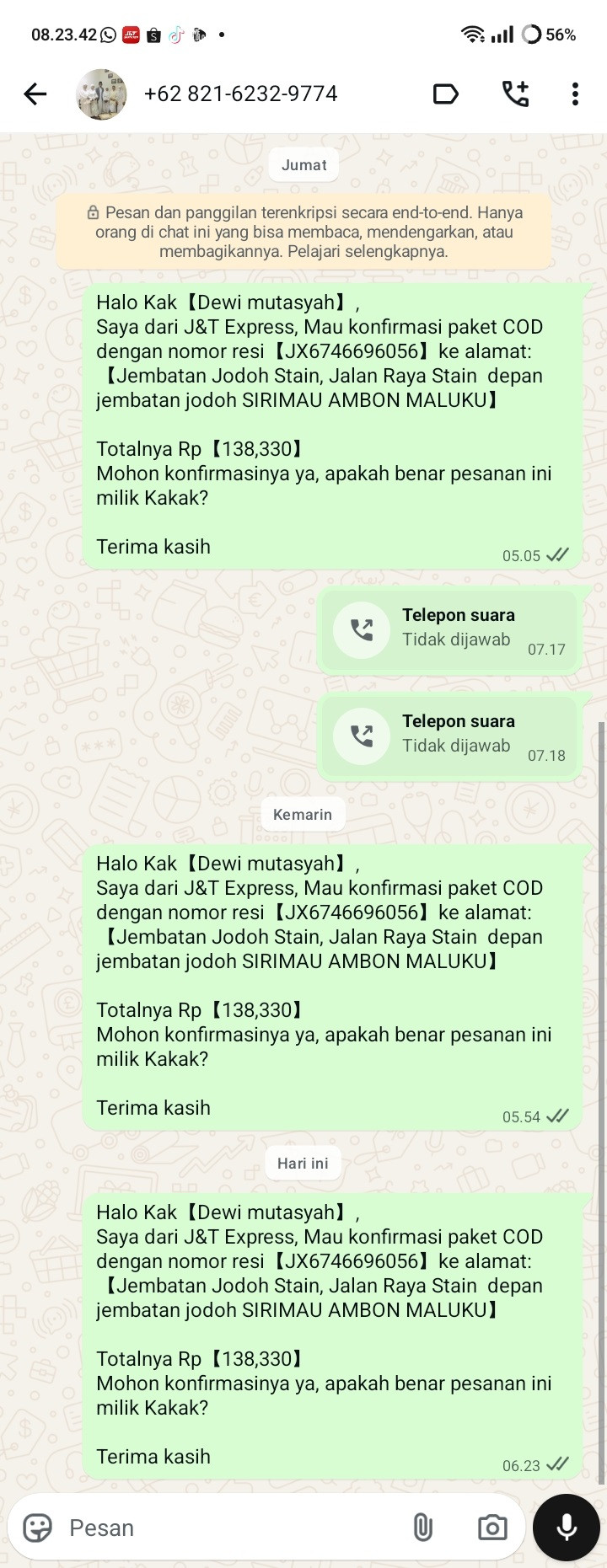This screenshot has width=607, height=1568.
Task: Tap the label tag icon in header
Action: (x=445, y=94)
